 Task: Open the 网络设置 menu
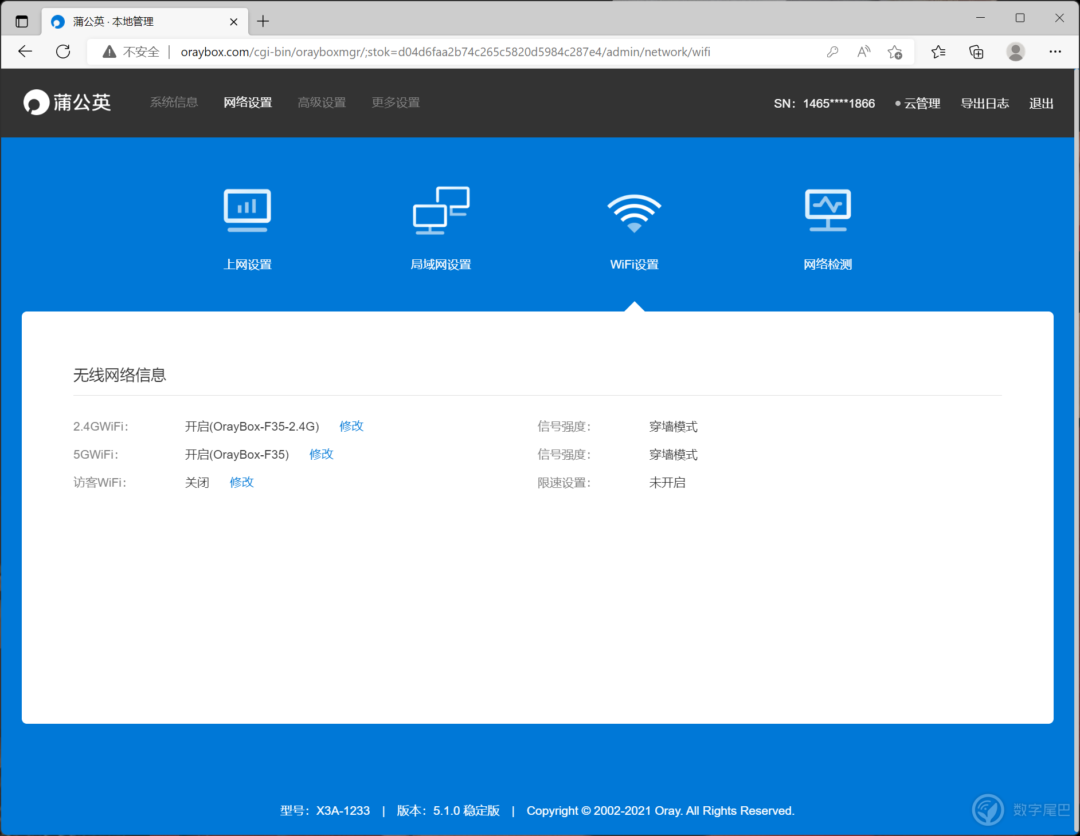(x=248, y=103)
